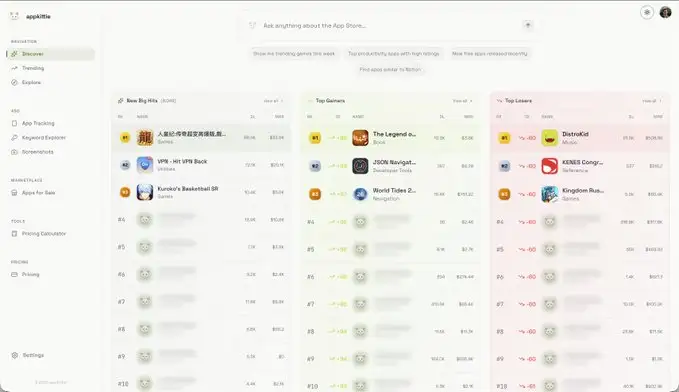Expand View all for New Big Hits
Viewport: 679px width, 392px height.
273,101
